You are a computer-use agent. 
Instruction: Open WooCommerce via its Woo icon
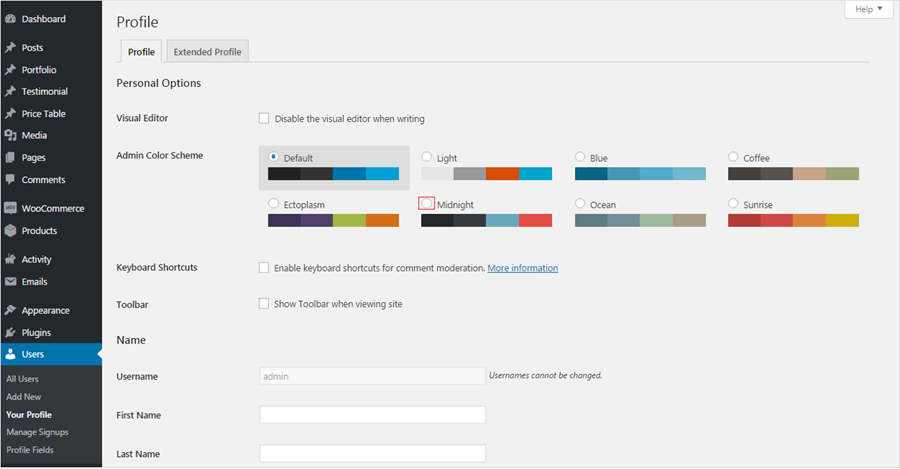[10, 209]
